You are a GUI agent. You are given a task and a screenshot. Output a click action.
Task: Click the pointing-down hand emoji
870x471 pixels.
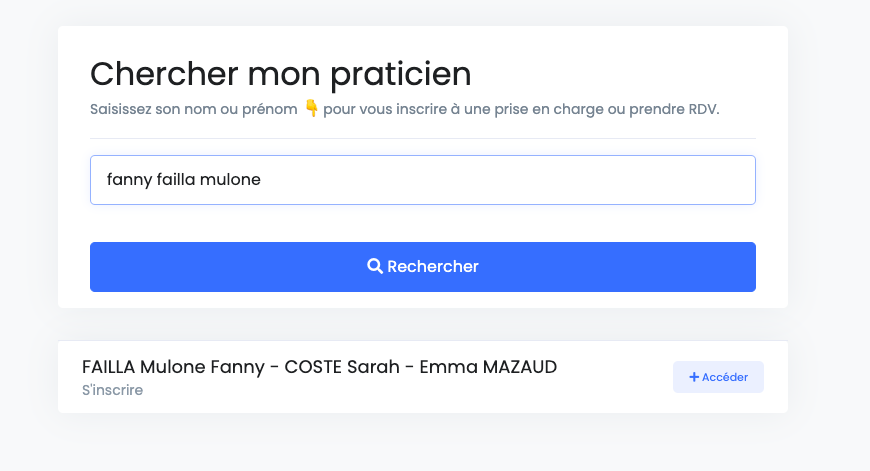point(310,108)
